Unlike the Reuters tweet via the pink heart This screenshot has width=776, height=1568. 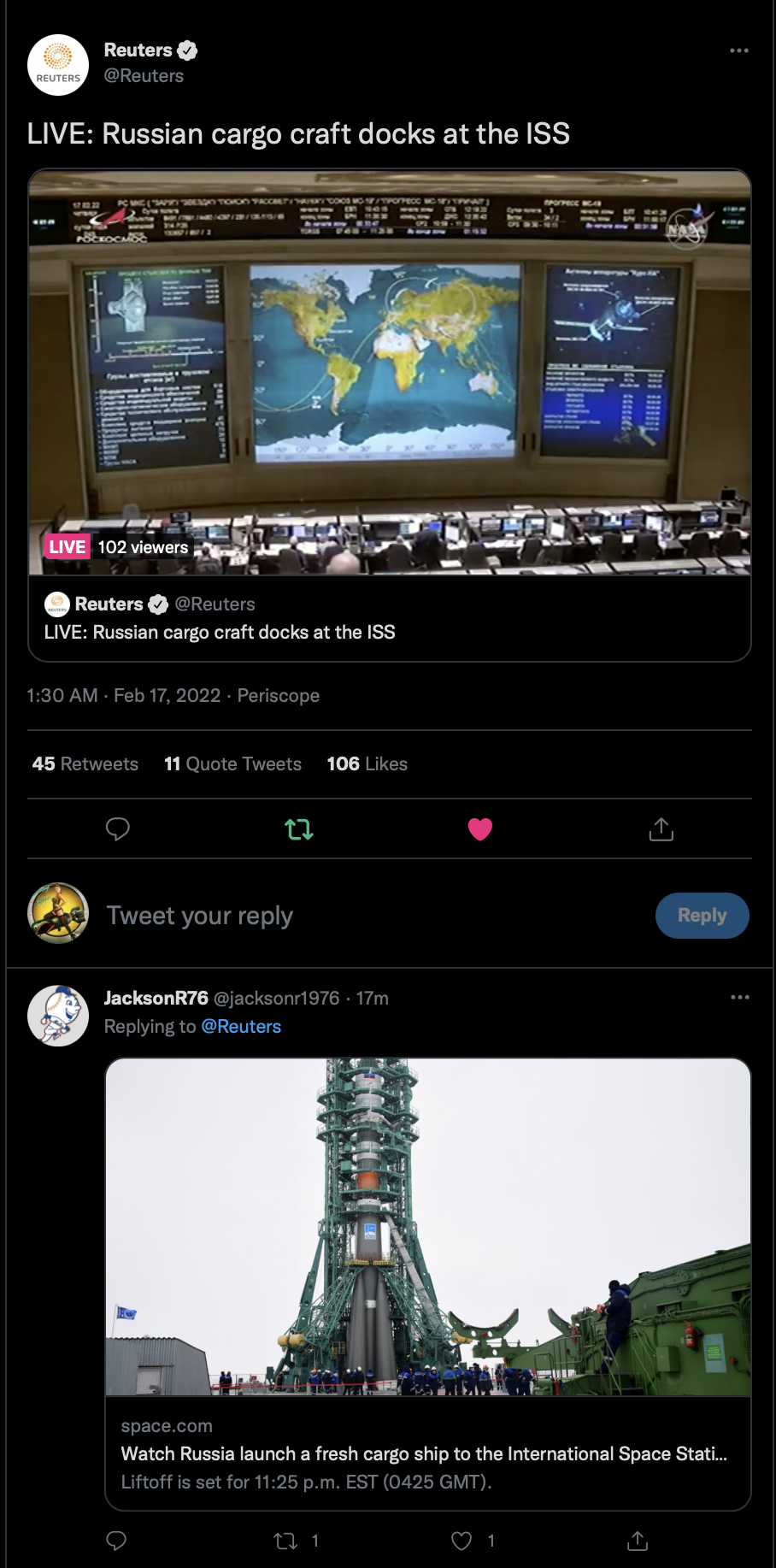click(480, 828)
